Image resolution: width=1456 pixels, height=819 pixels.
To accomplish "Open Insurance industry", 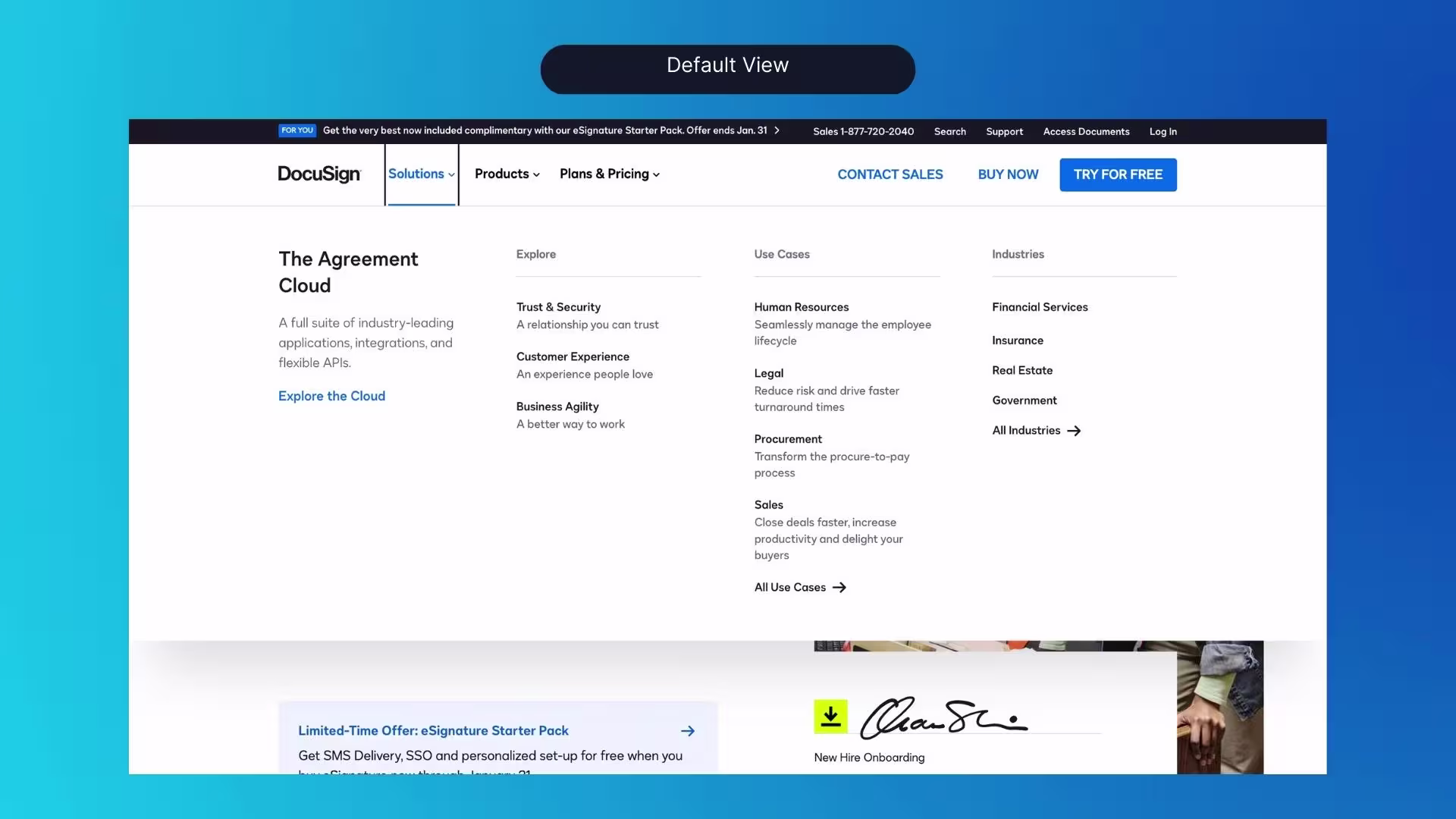I will tap(1018, 340).
